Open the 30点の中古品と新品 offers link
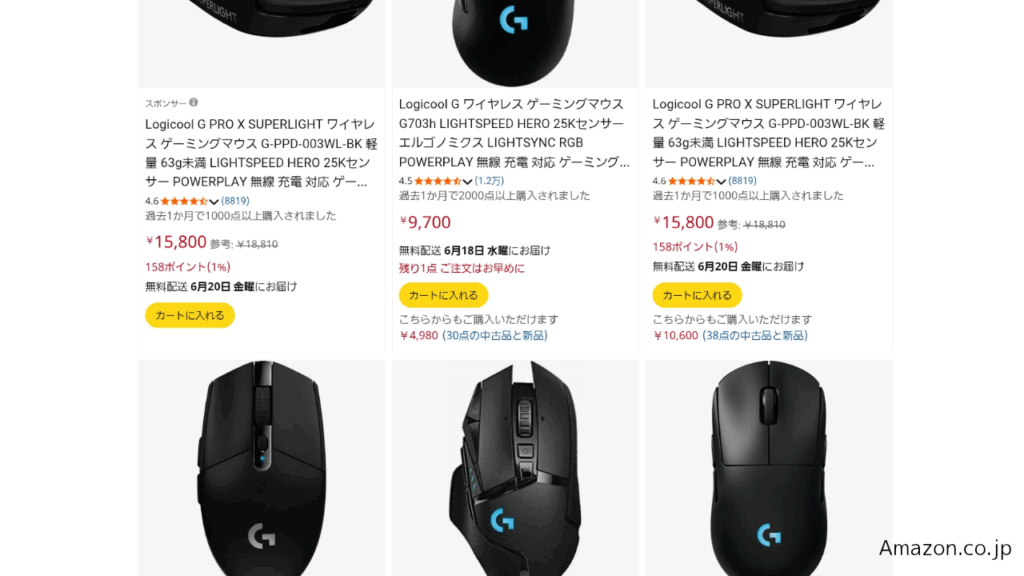1024x576 pixels. pyautogui.click(x=495, y=336)
